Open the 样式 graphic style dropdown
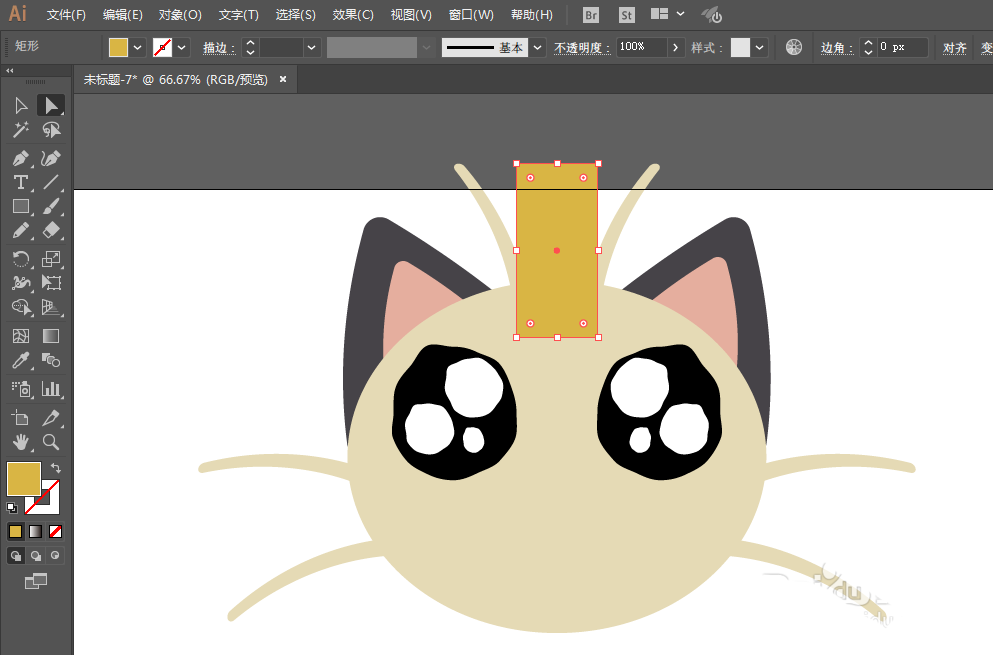Image resolution: width=993 pixels, height=655 pixels. coord(759,48)
